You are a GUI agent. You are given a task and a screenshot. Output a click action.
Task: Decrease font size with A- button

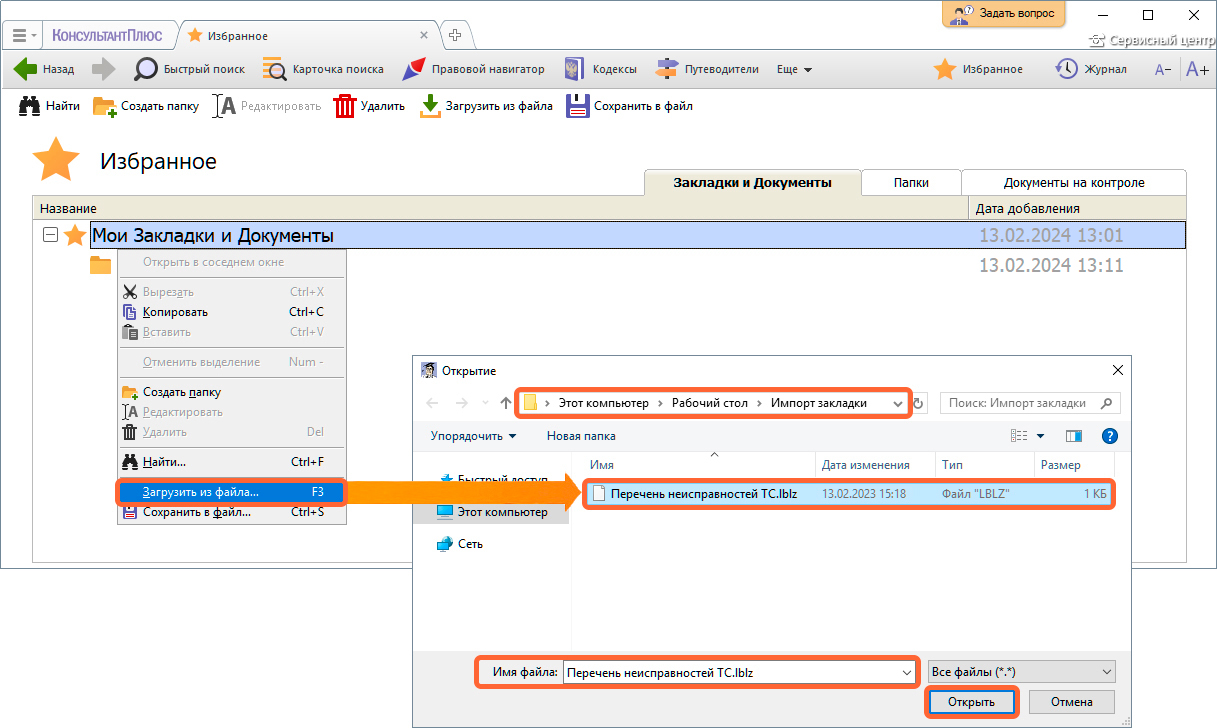tap(1163, 69)
